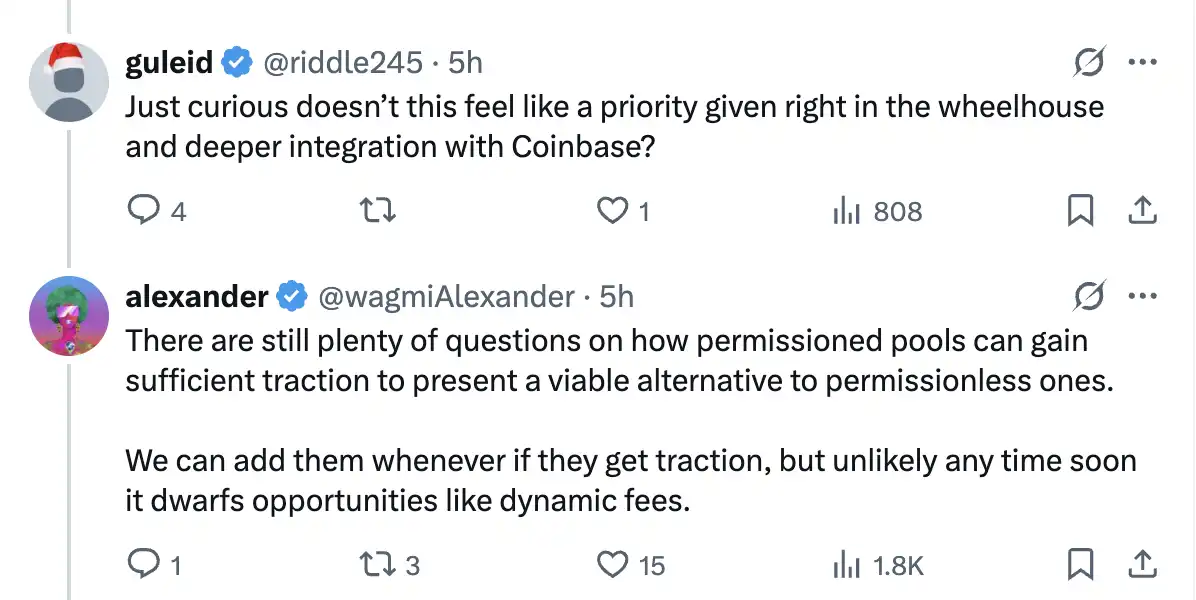The height and width of the screenshot is (600, 1196).
Task: Open Grok icon on alexander's tweet
Action: (1089, 297)
